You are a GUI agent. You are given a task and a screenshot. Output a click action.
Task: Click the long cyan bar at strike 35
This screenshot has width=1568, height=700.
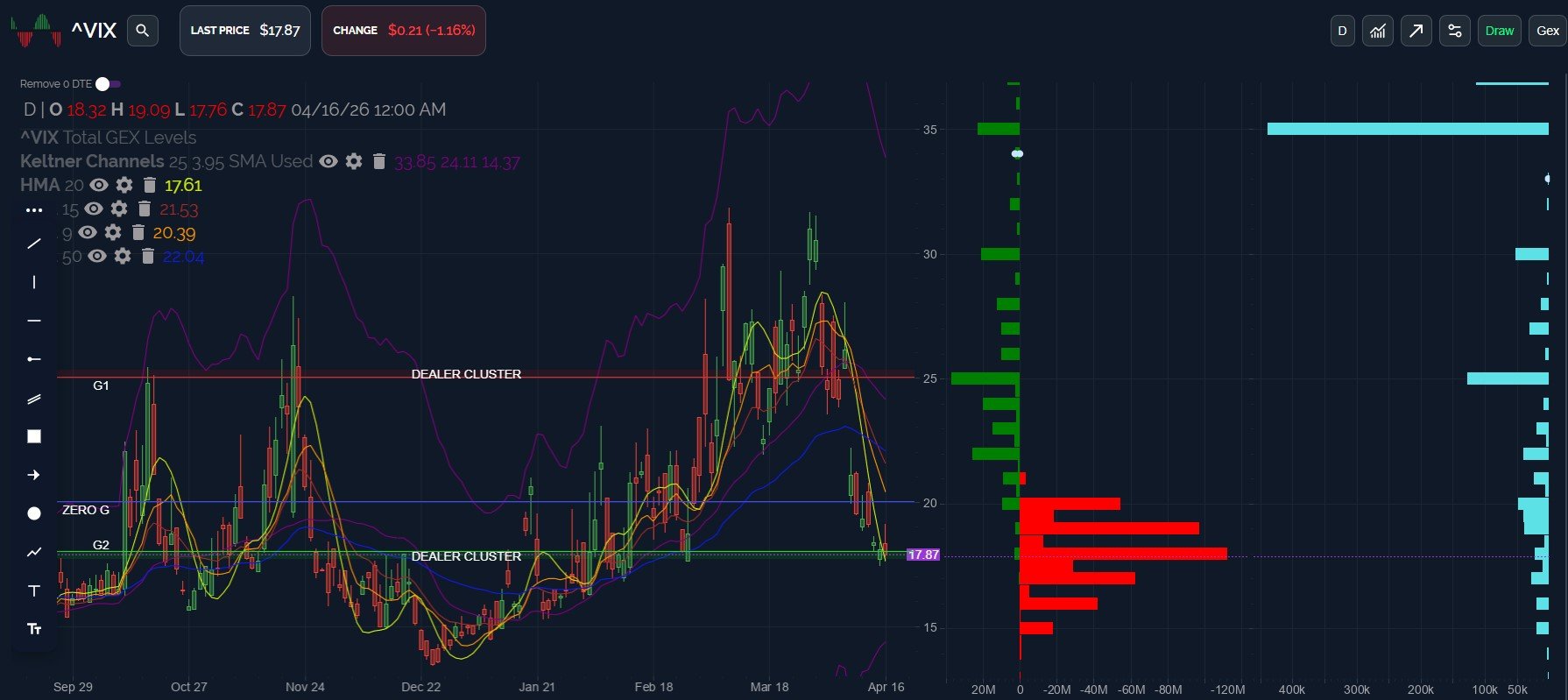tap(1408, 129)
